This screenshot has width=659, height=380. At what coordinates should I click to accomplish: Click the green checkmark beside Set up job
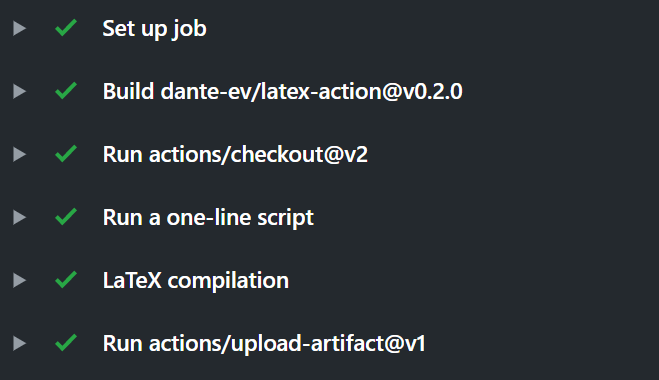(x=66, y=28)
